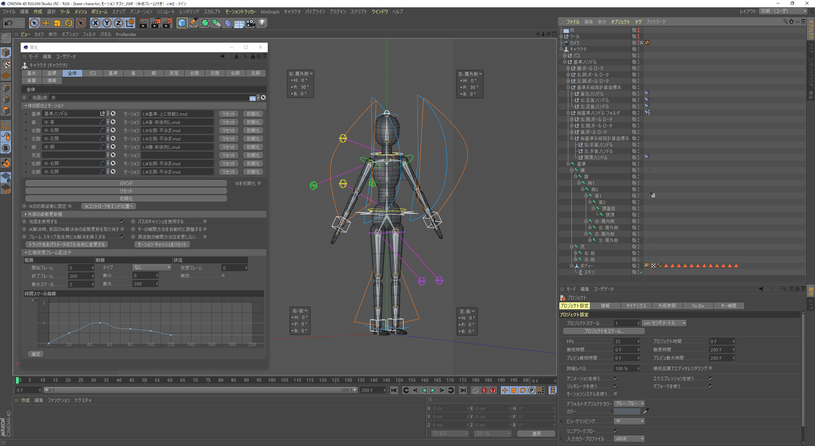
Task: Click the バインド button
Action: [x=126, y=184]
